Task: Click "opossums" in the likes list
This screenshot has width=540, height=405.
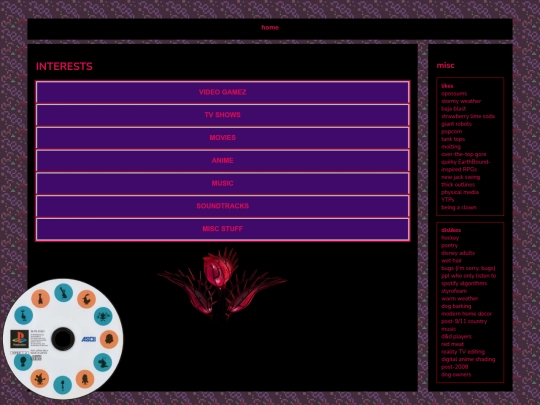Action: 454,93
